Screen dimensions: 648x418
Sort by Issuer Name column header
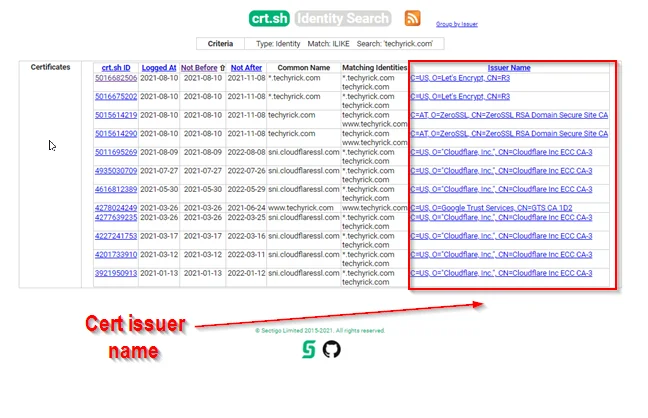[x=509, y=68]
